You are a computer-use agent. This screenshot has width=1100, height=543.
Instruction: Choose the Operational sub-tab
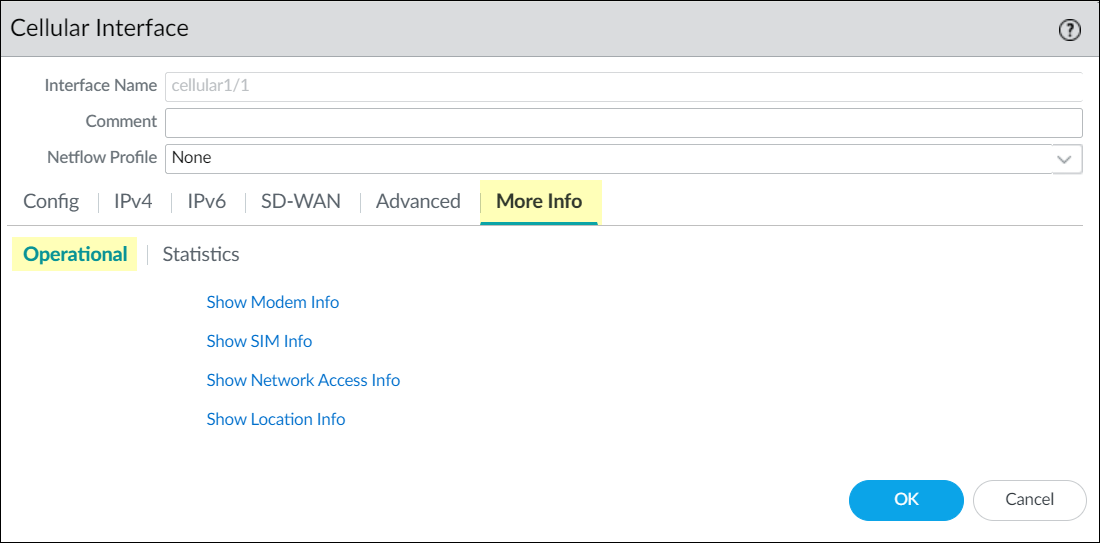[75, 254]
